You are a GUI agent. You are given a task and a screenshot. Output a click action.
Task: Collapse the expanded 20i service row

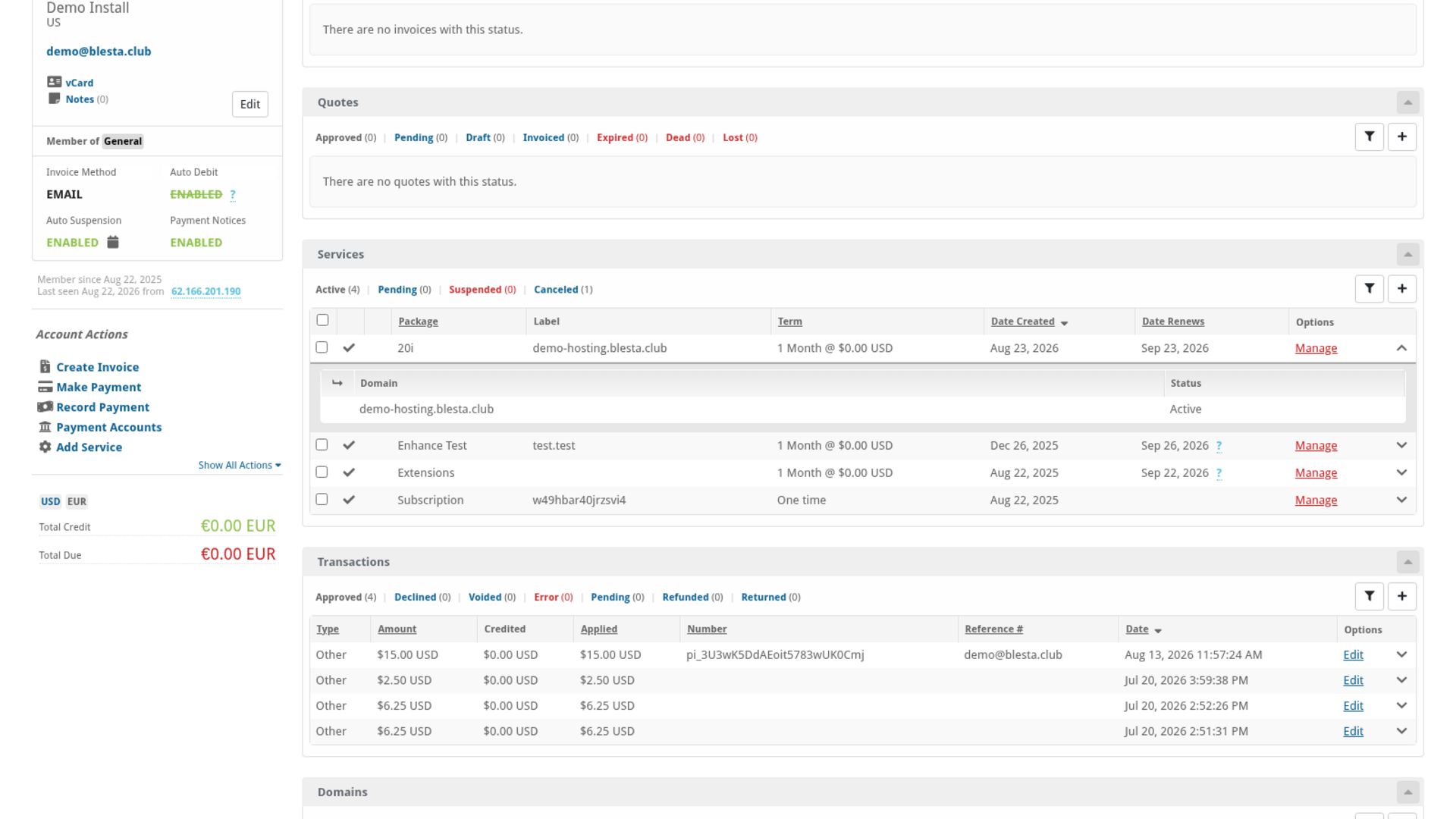click(x=1401, y=348)
